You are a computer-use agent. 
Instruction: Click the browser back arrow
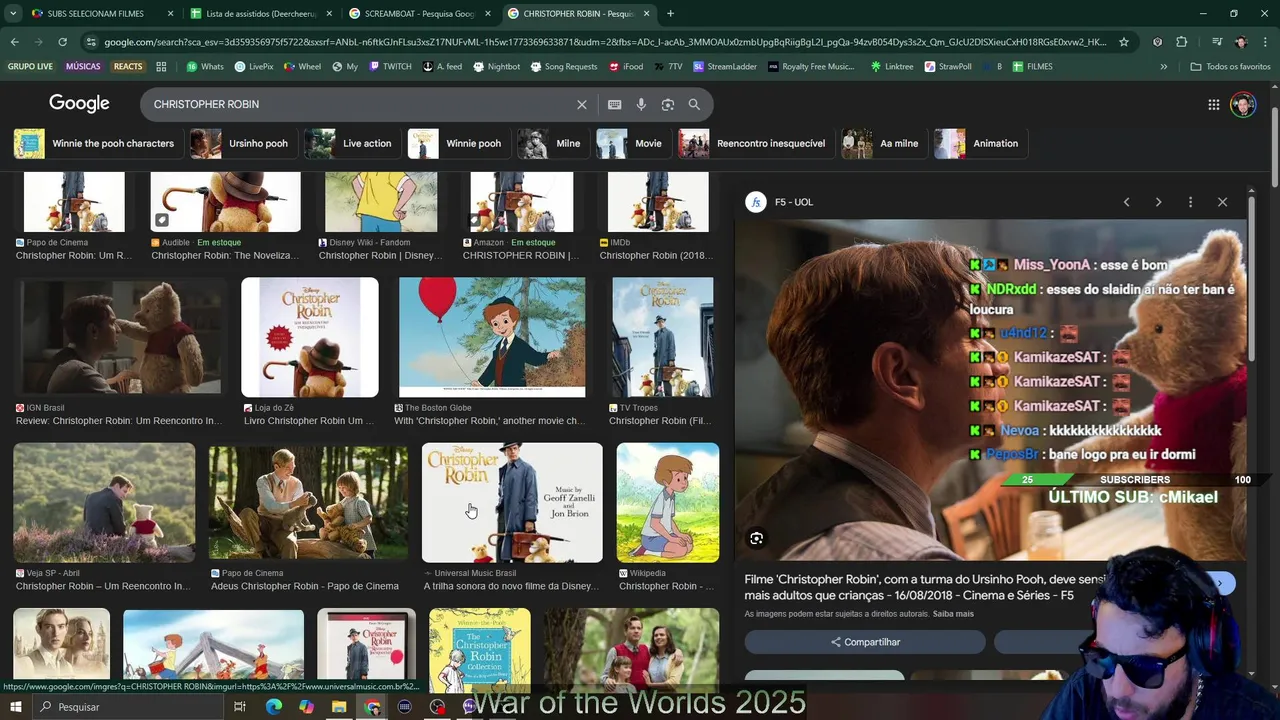coord(14,42)
